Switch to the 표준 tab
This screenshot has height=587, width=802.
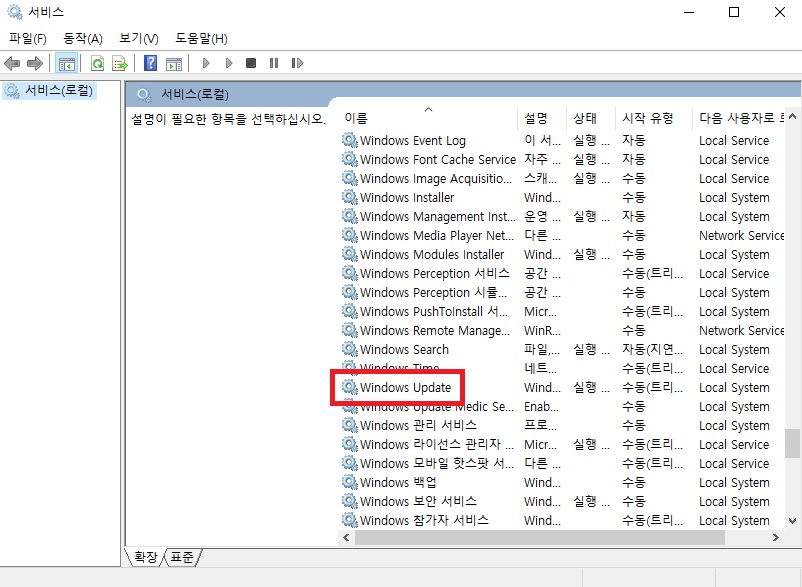point(182,557)
